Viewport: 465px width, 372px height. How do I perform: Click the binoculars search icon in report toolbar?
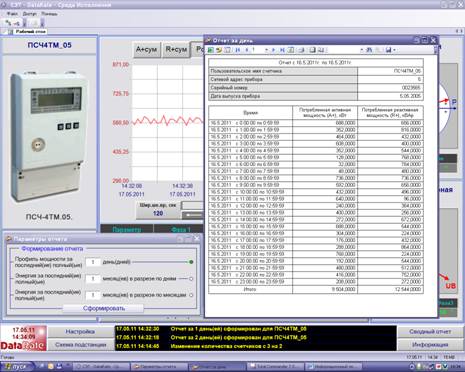coord(369,50)
